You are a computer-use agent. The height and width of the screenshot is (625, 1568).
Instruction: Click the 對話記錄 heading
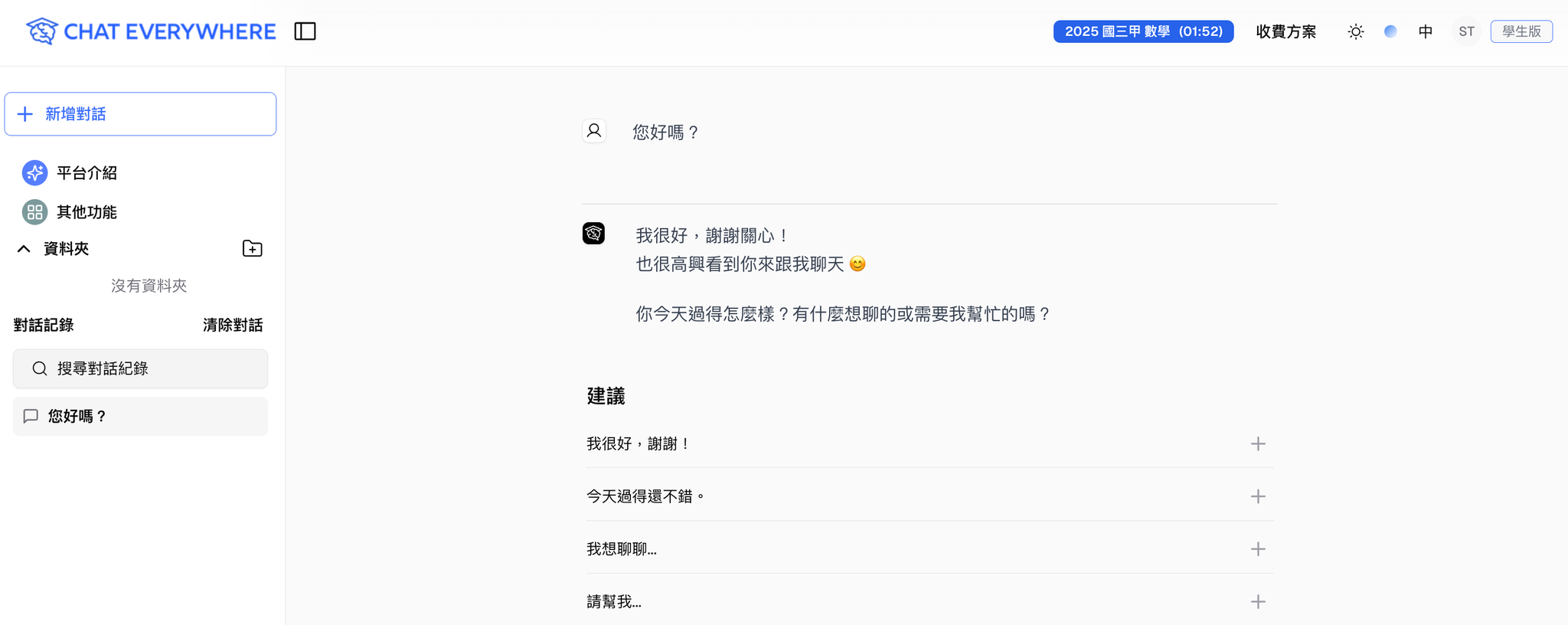click(x=44, y=326)
